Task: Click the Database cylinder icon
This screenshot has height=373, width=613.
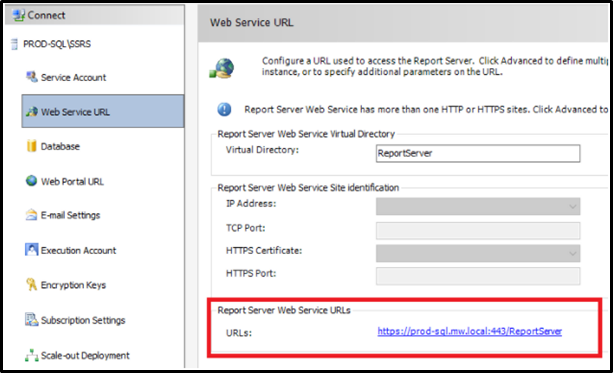Action: [31, 146]
